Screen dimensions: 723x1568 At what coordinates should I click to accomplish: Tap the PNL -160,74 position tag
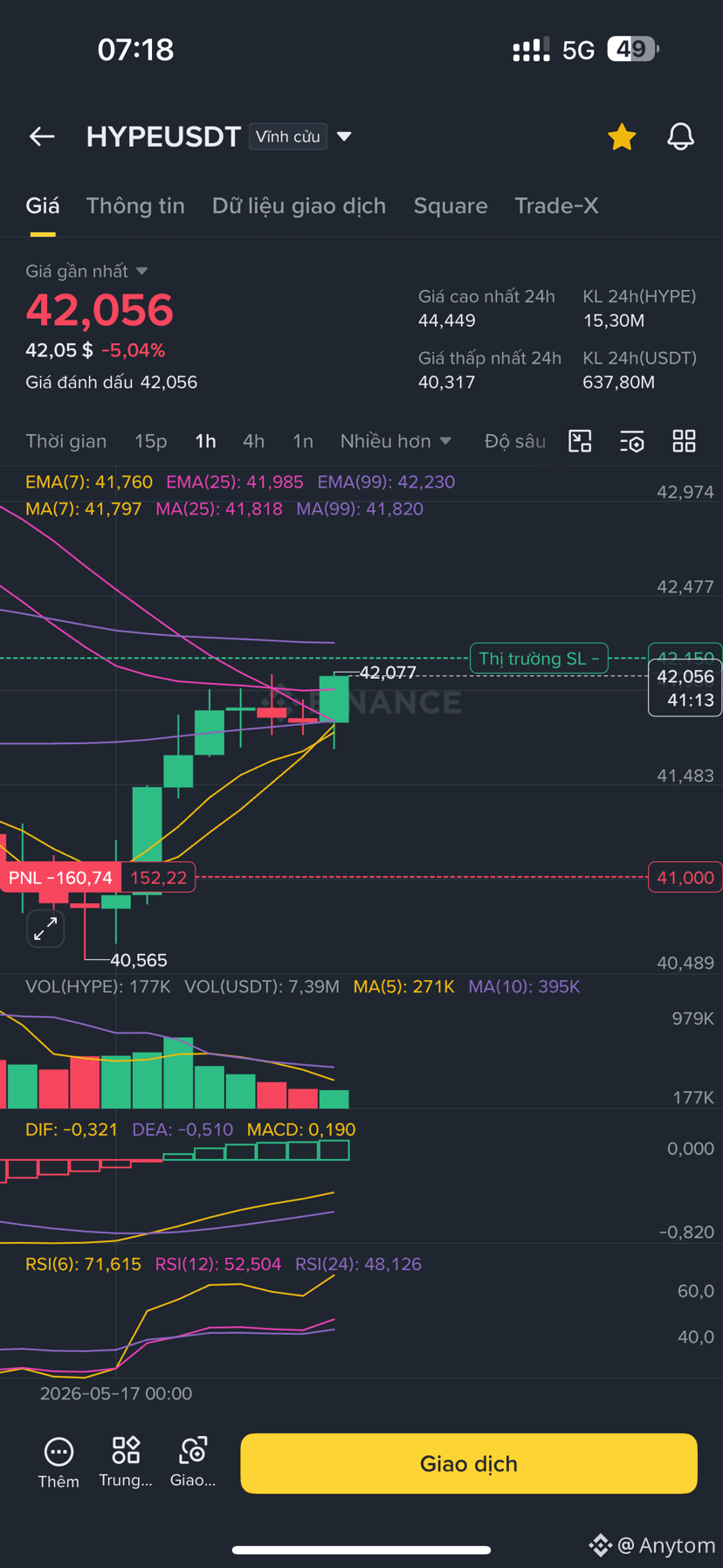[x=60, y=877]
